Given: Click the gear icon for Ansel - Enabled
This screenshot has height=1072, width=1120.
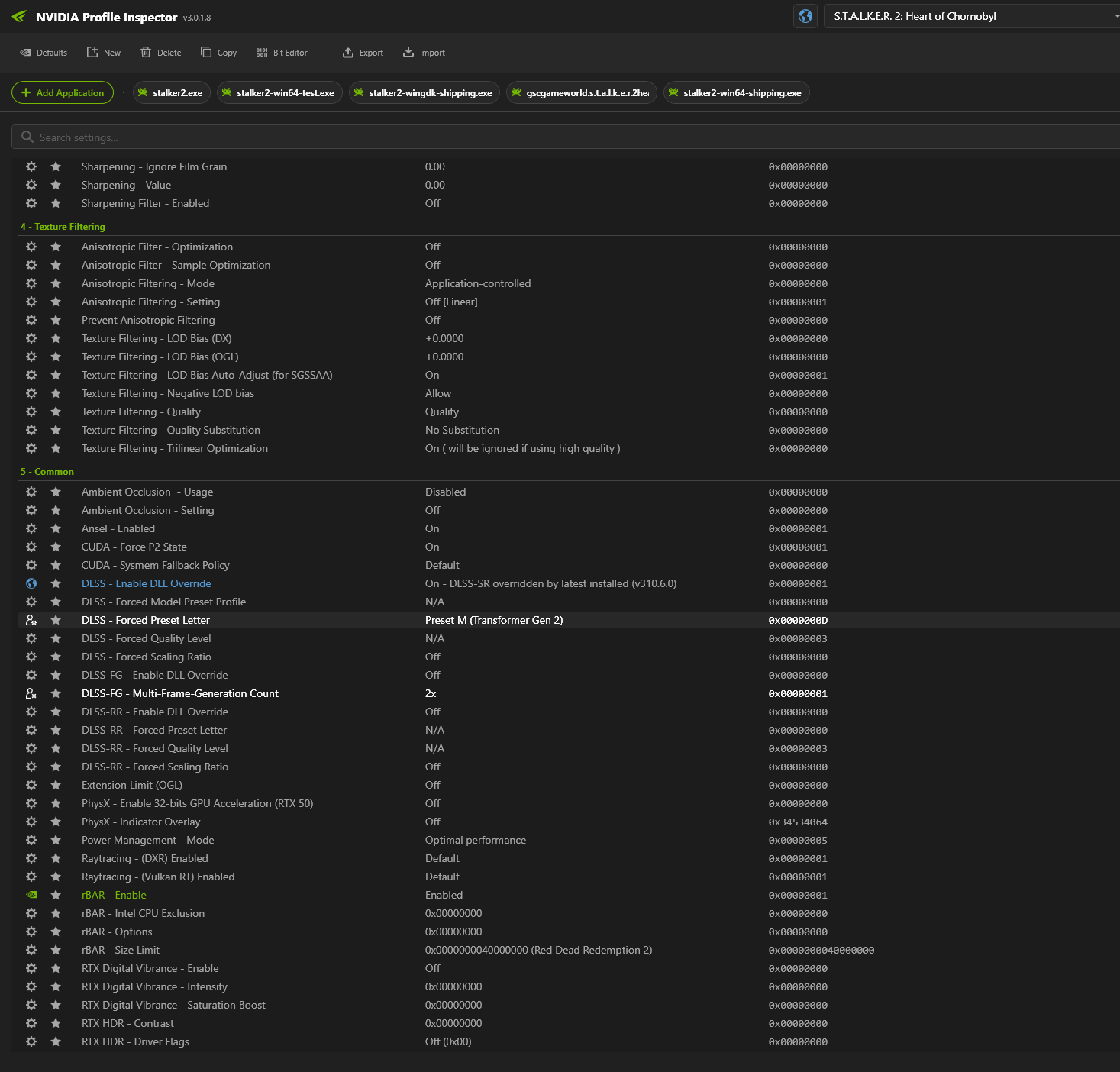Looking at the screenshot, I should pyautogui.click(x=31, y=528).
